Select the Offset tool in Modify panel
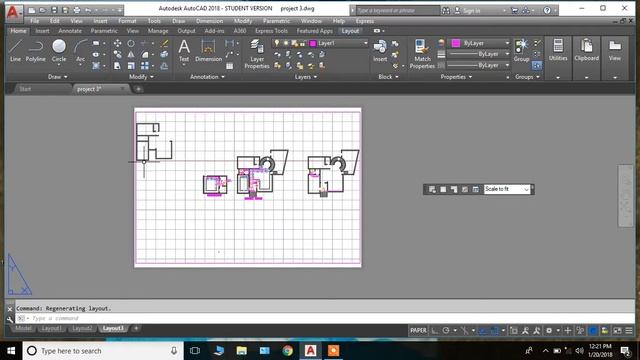The image size is (640, 360). (x=164, y=66)
